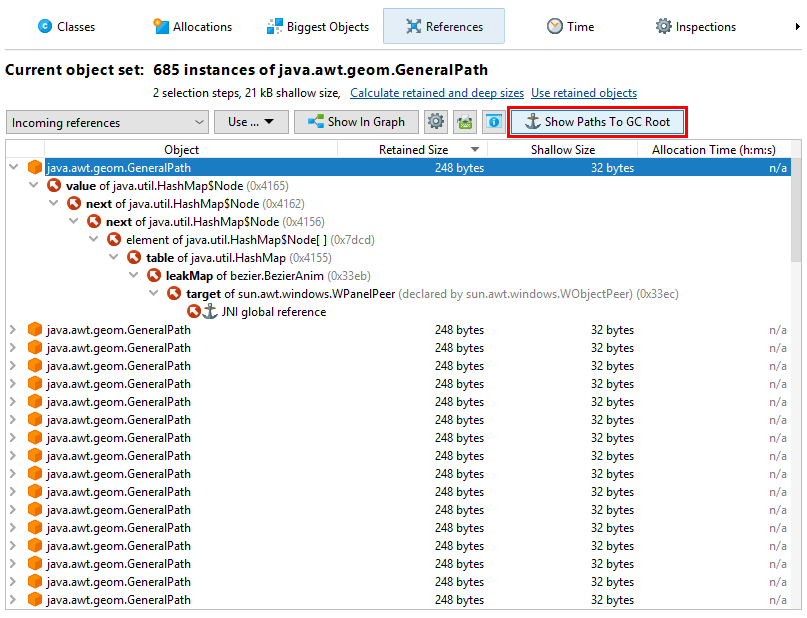The image size is (807, 618).
Task: Click Show In Graph button
Action: (x=356, y=122)
